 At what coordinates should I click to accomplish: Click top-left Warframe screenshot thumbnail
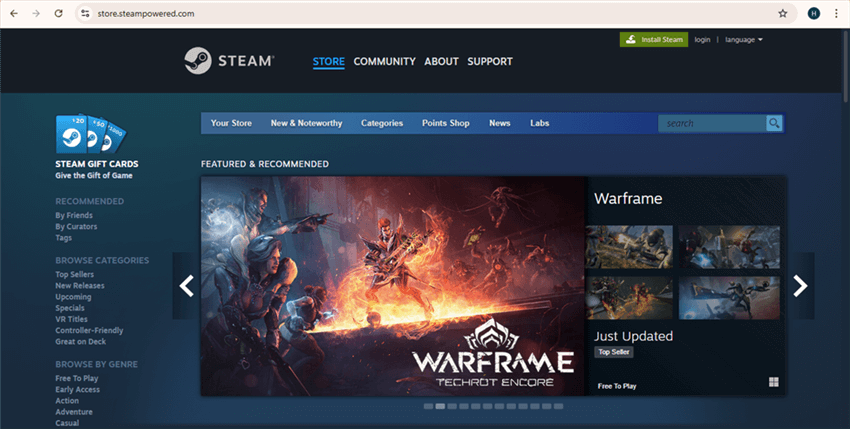point(629,247)
